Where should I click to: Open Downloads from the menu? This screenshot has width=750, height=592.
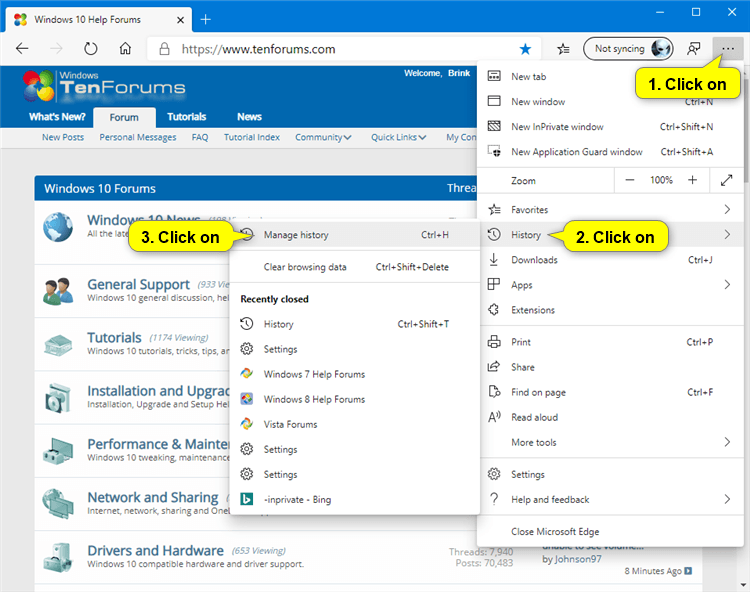[610, 260]
